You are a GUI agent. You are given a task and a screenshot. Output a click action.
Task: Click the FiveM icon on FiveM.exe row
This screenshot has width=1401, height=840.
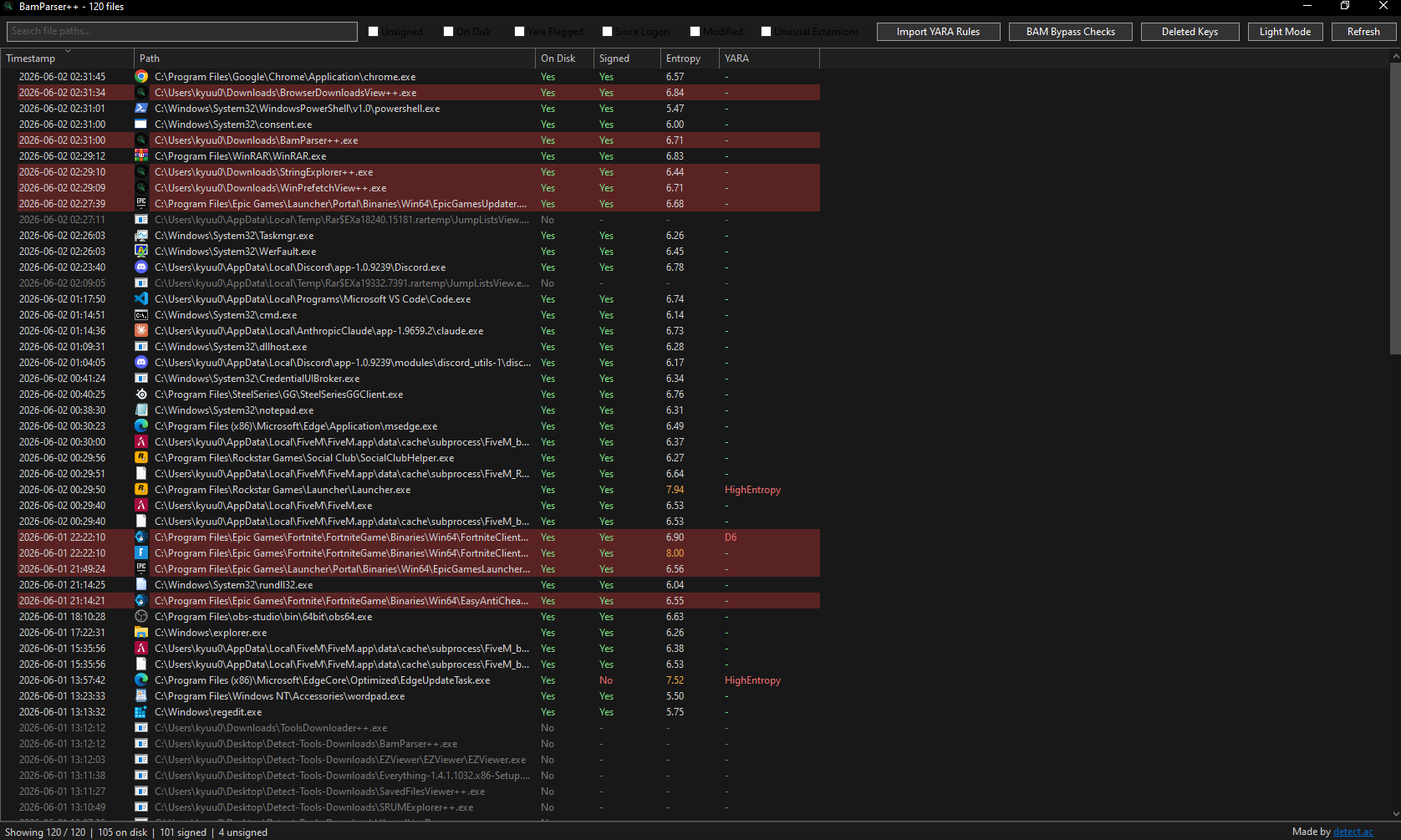(x=141, y=506)
